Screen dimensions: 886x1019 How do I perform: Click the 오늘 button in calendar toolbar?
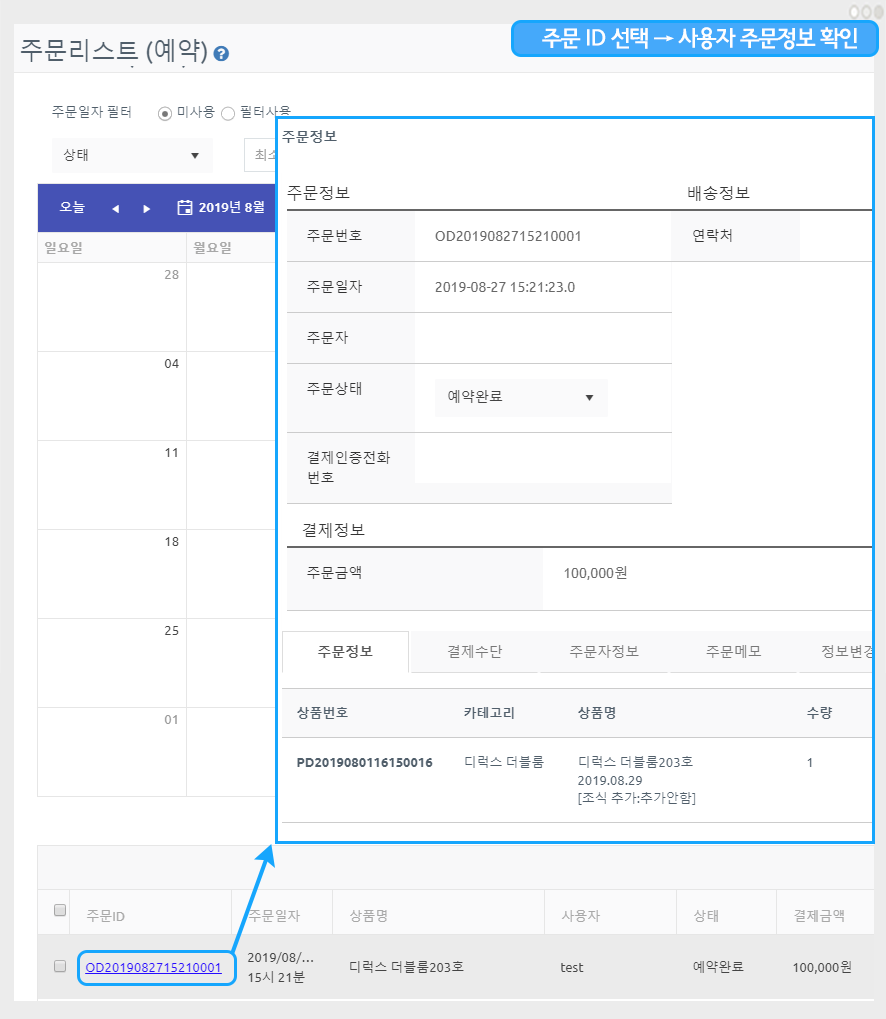pos(72,208)
